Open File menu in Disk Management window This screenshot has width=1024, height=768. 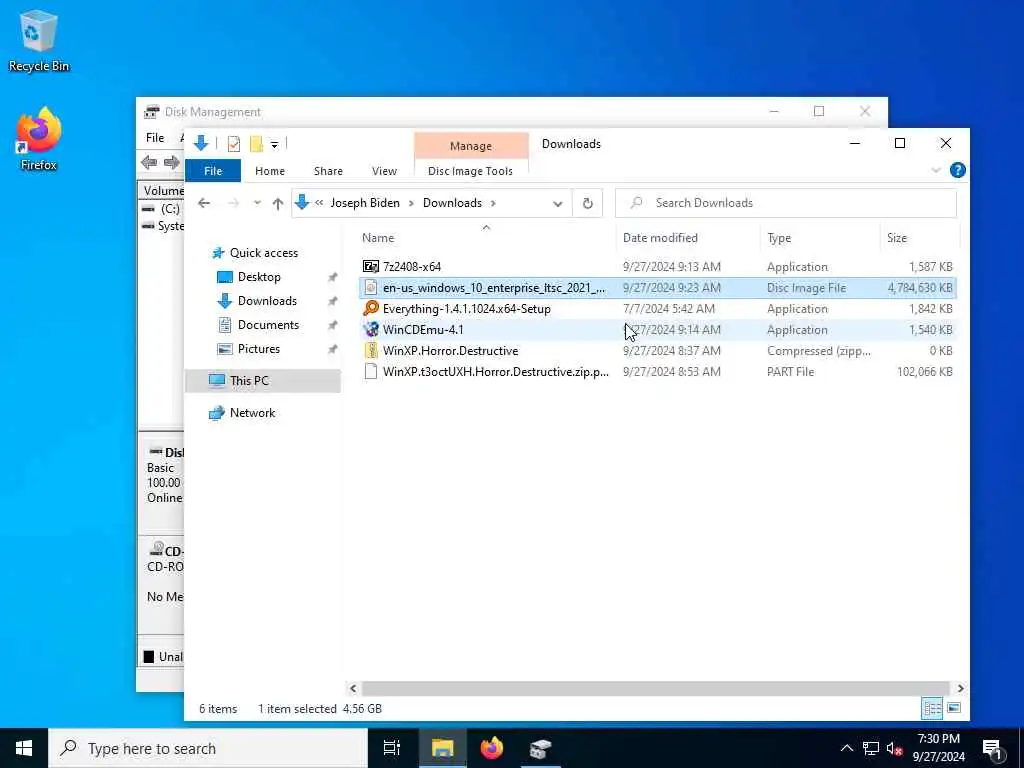point(155,138)
